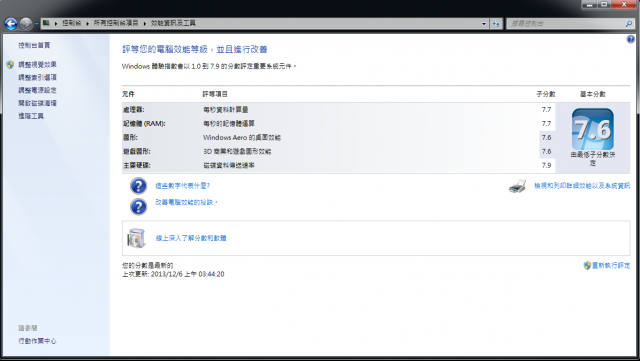Click the Back navigation arrow
Image resolution: width=640 pixels, height=361 pixels.
coord(11,24)
